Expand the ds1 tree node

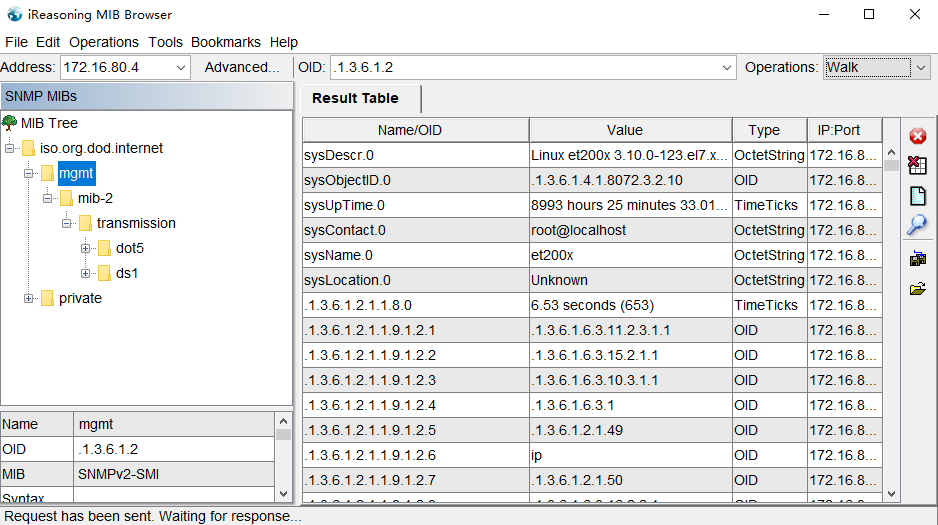pos(86,273)
